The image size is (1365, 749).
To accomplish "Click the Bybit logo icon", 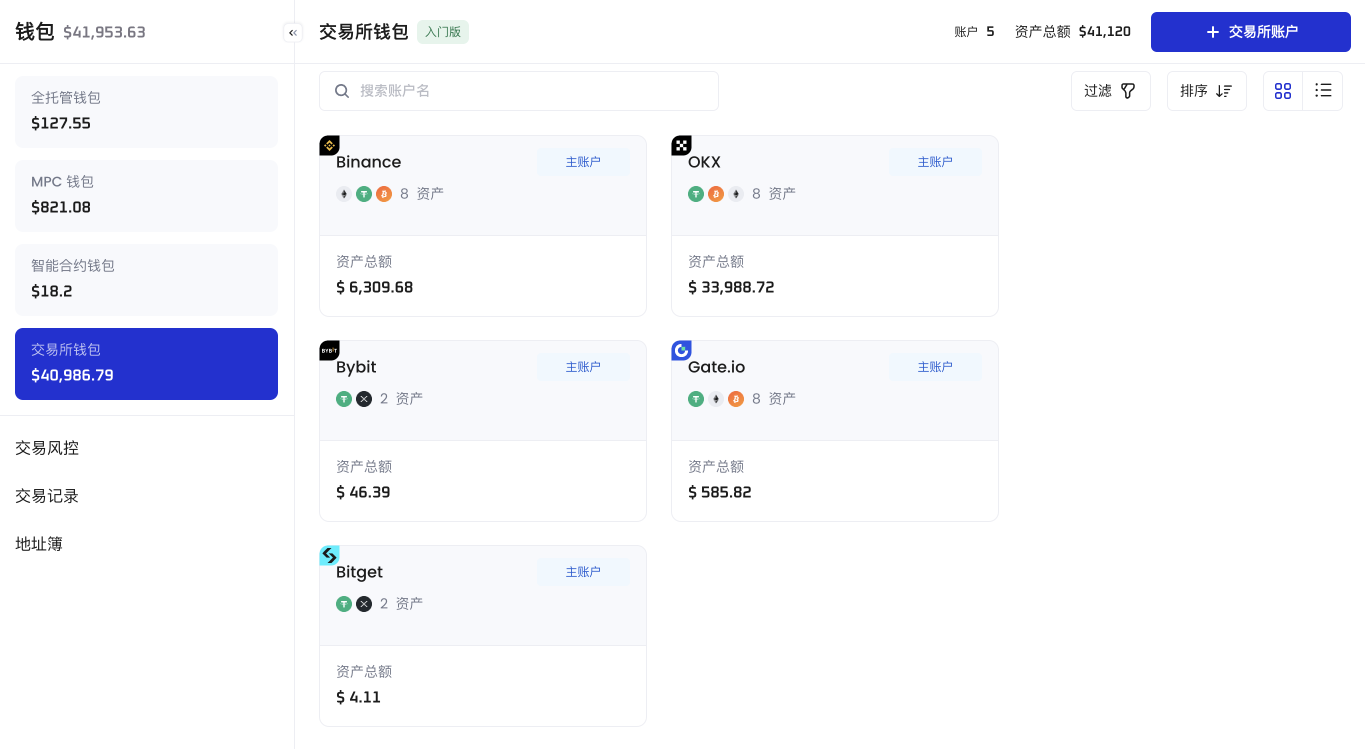I will (329, 351).
